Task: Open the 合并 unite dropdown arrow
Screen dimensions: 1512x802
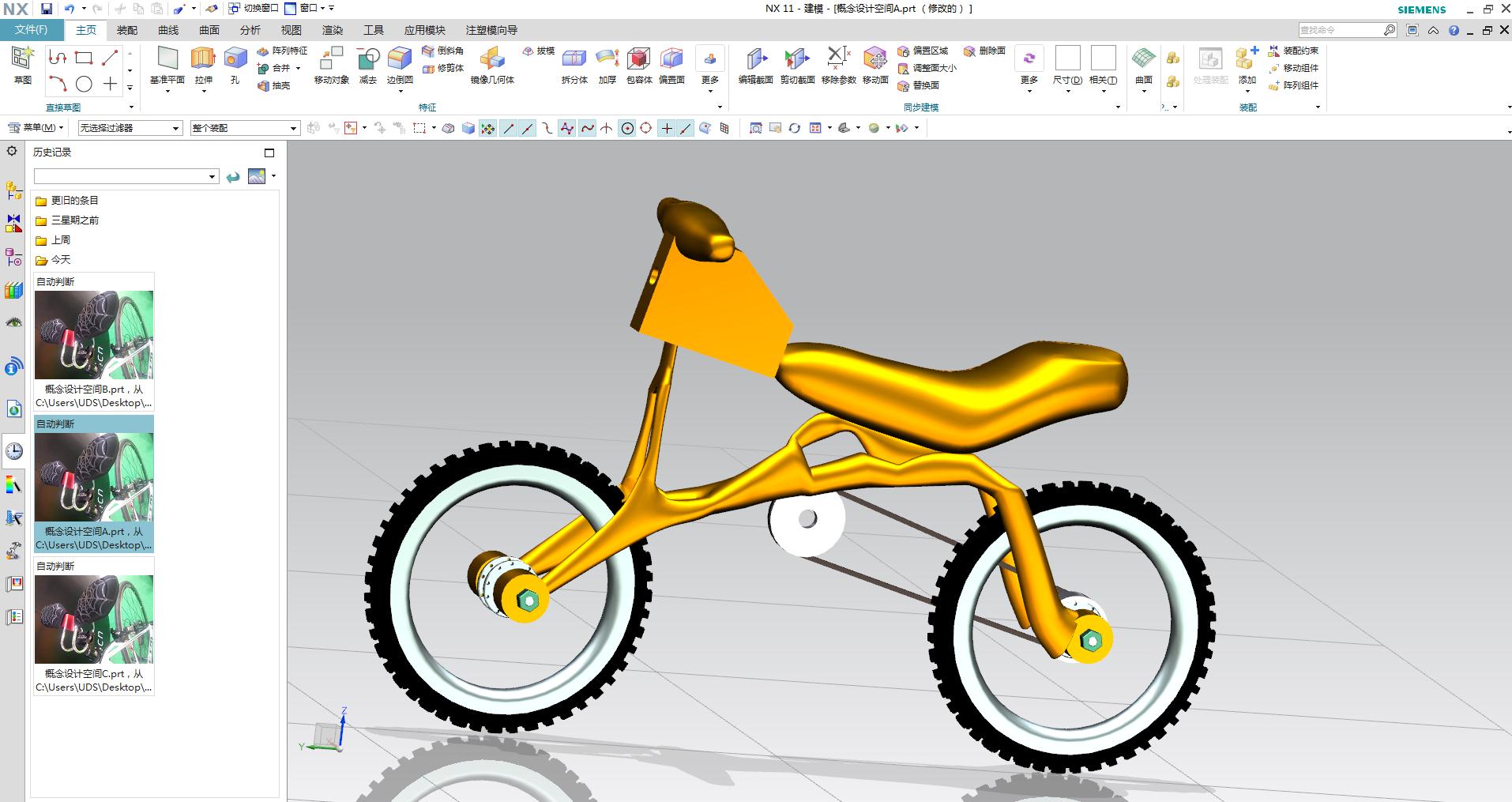Action: coord(299,68)
